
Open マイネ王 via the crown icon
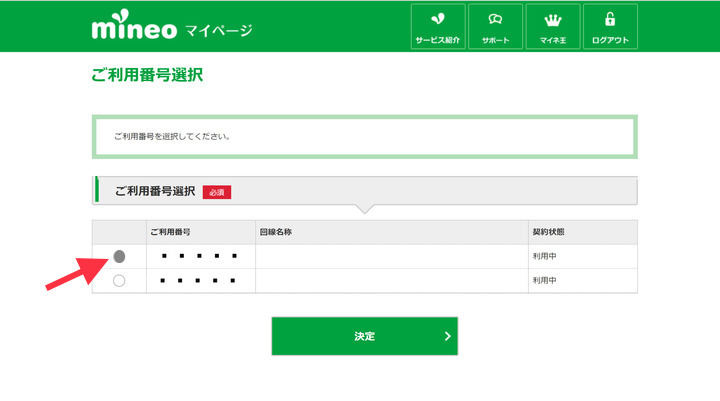pyautogui.click(x=552, y=19)
